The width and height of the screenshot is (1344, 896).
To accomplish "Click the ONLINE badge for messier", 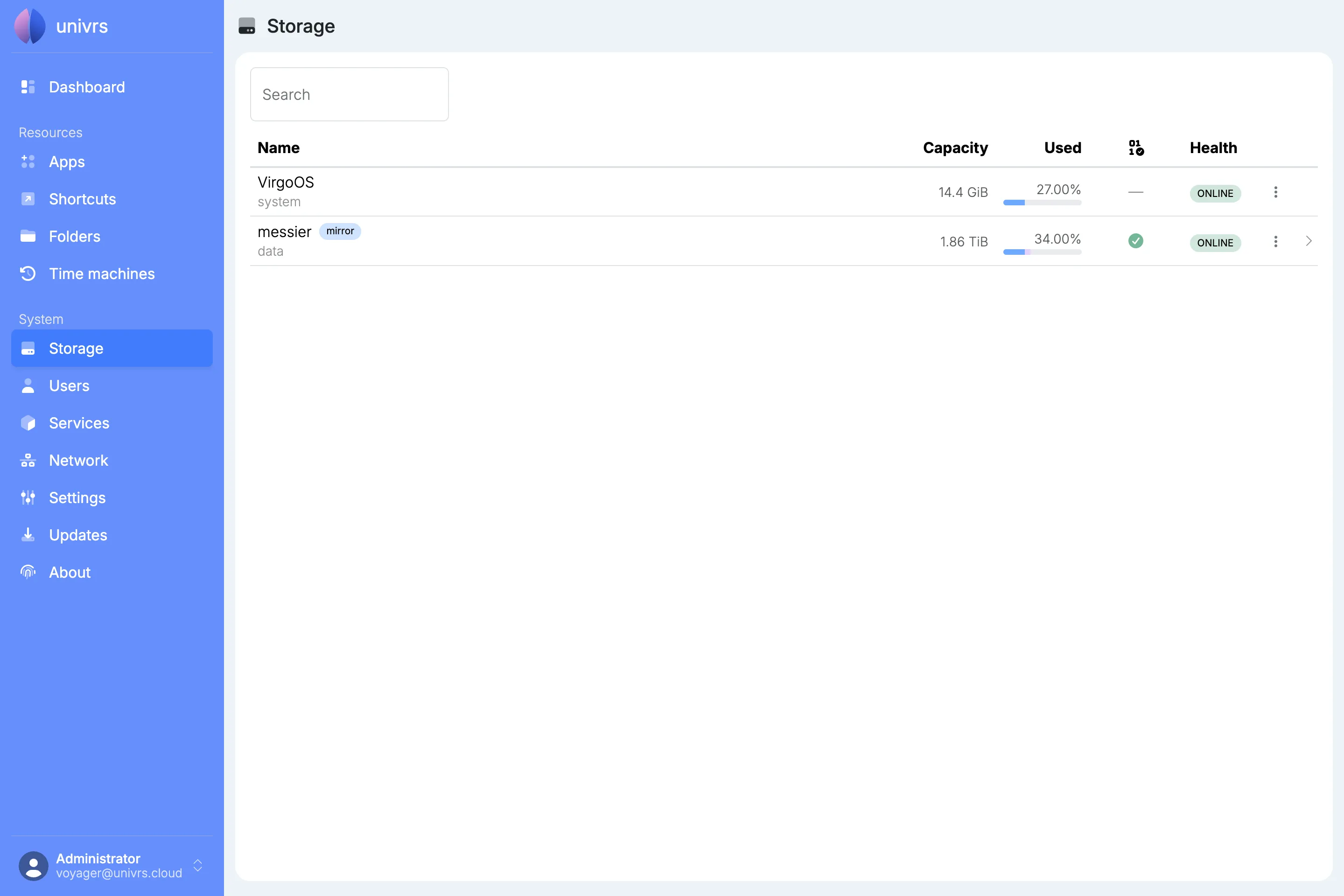I will click(1215, 243).
